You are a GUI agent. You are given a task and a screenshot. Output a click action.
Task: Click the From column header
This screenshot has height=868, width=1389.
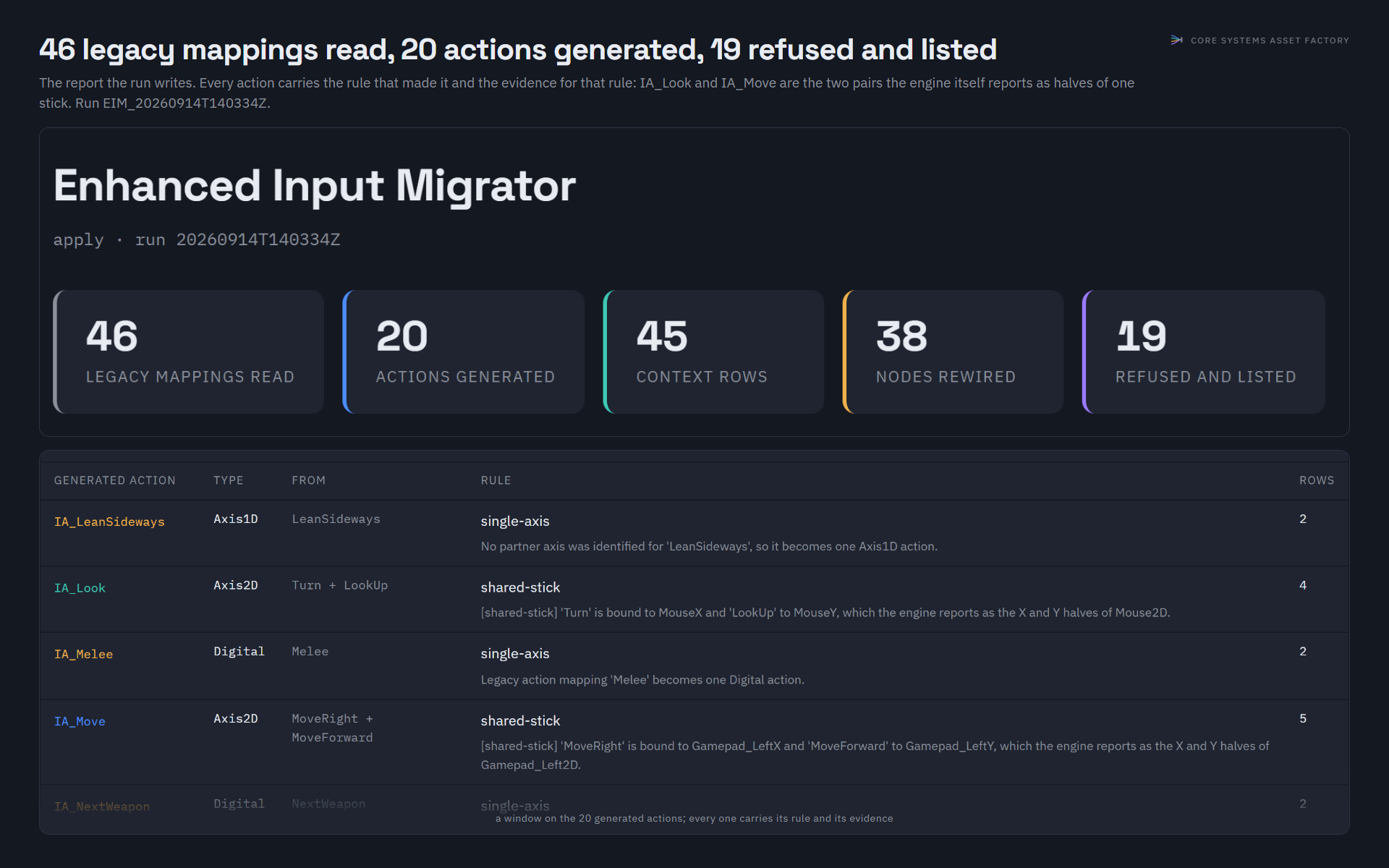[309, 480]
